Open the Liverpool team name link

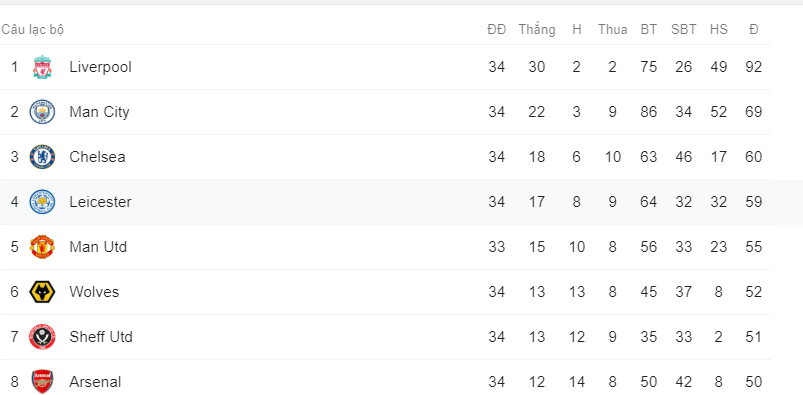click(x=100, y=67)
